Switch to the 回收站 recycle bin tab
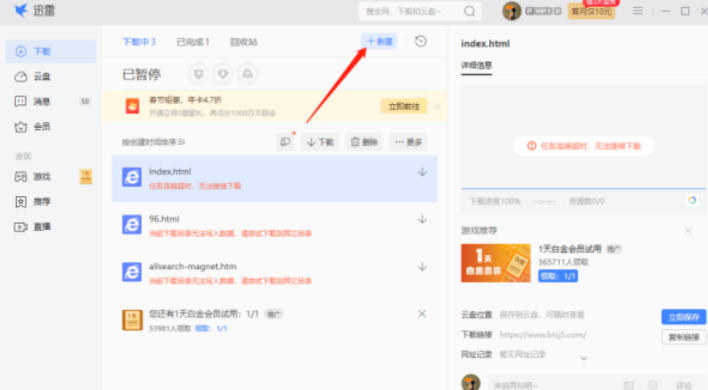The image size is (708, 390). [x=244, y=42]
